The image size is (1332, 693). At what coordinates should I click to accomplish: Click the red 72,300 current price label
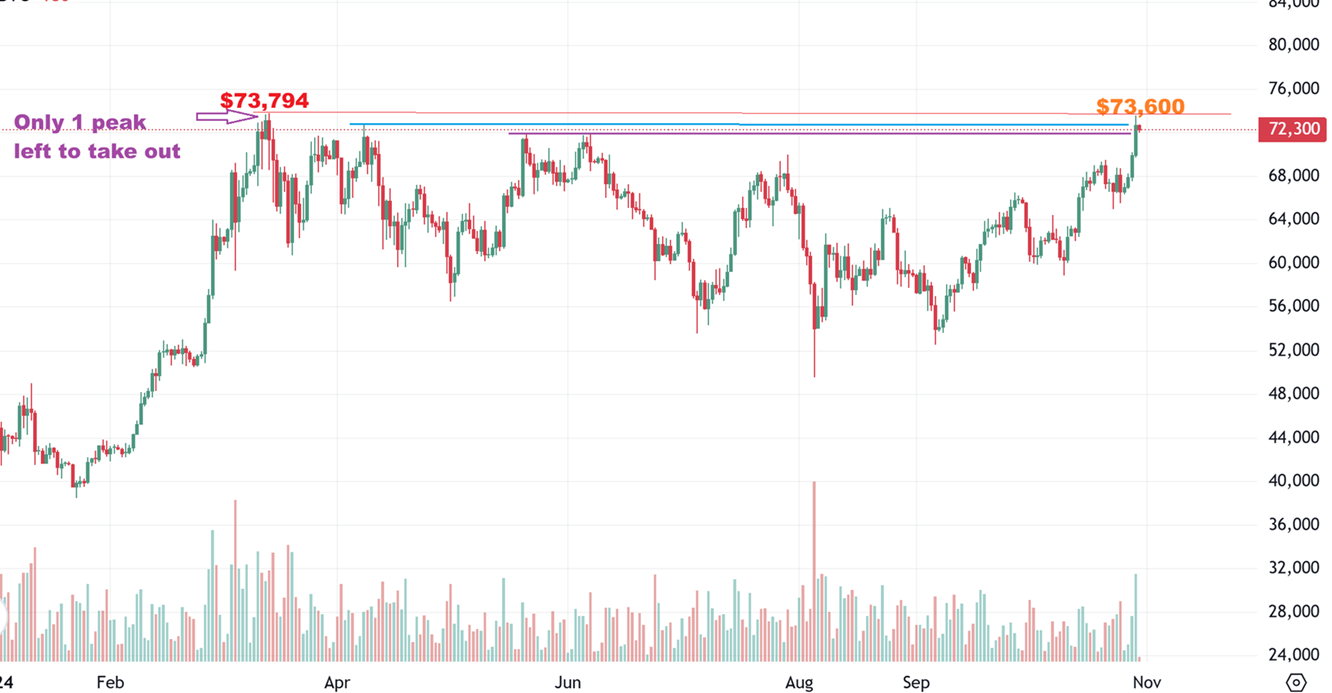tap(1293, 130)
